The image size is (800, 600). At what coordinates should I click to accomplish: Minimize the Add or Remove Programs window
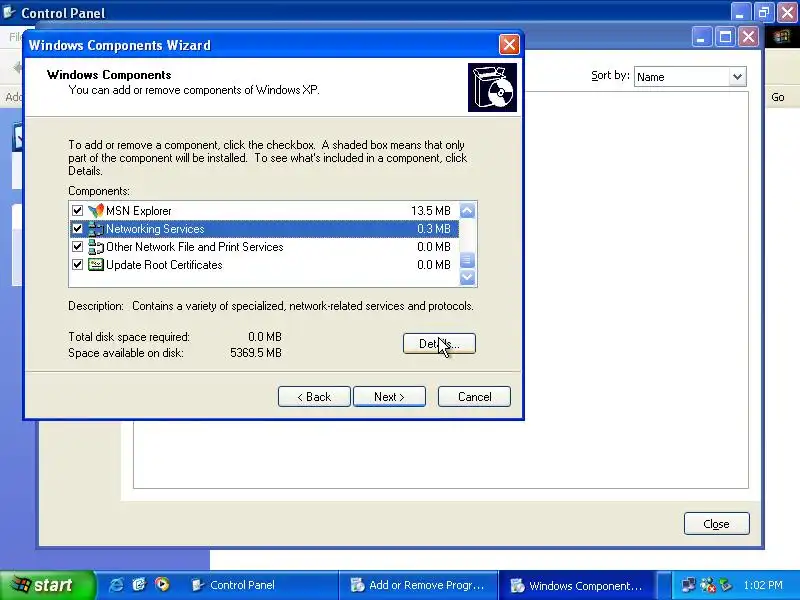coord(702,37)
